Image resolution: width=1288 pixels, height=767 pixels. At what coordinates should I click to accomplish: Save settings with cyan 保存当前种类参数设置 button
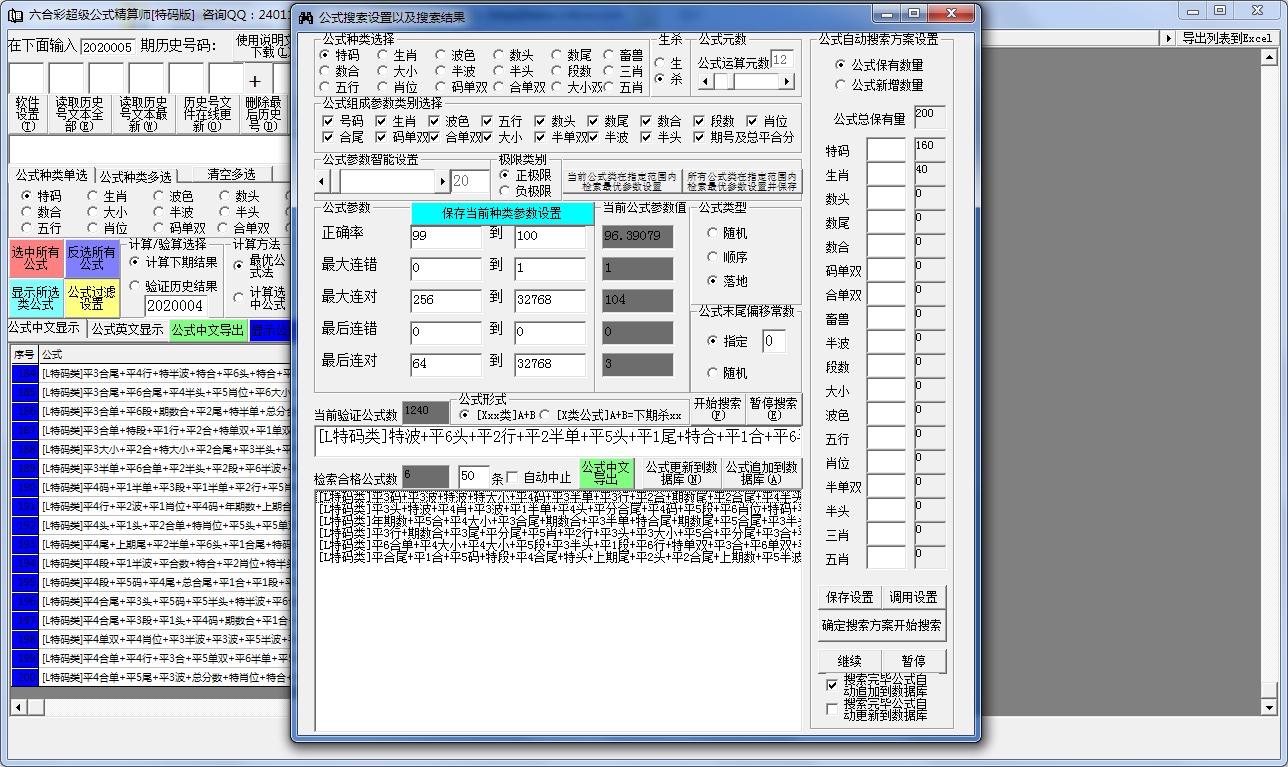pyautogui.click(x=502, y=213)
